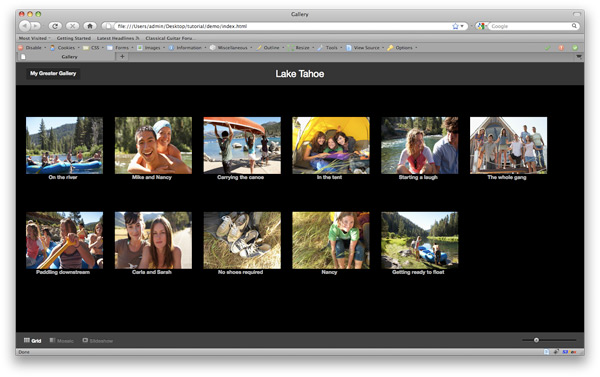
Task: Open the CSS developer menu
Action: [94, 48]
